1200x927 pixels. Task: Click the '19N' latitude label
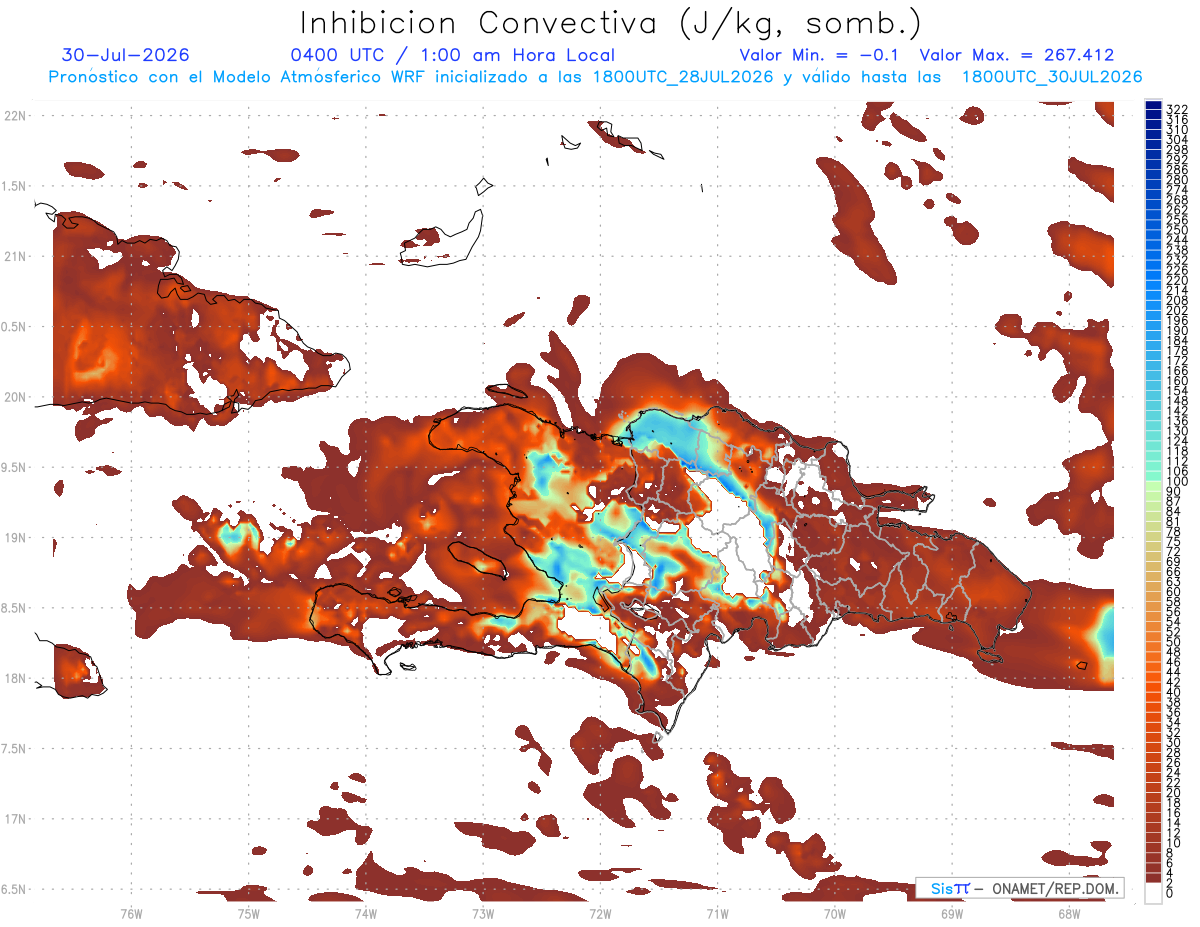pos(15,538)
